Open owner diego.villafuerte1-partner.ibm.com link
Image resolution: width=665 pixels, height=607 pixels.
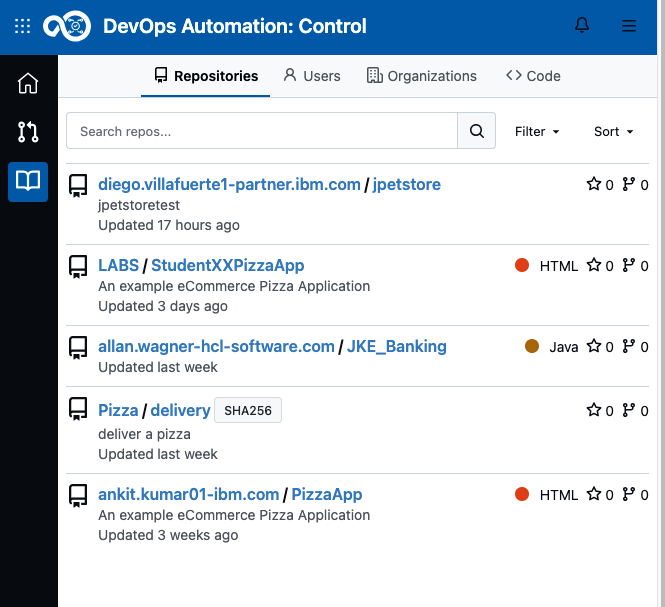[229, 185]
